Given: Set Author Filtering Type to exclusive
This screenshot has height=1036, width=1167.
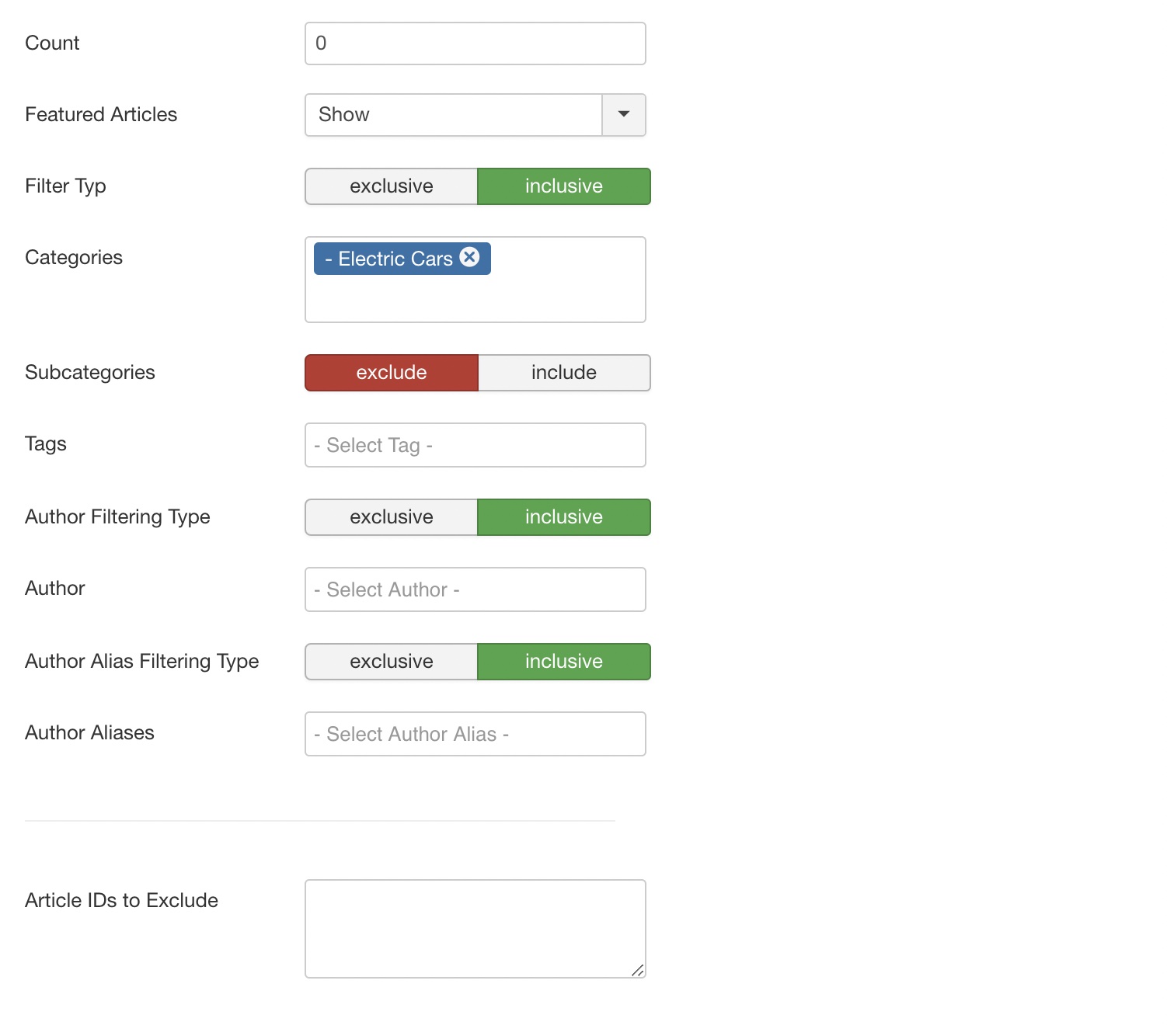Looking at the screenshot, I should [392, 517].
